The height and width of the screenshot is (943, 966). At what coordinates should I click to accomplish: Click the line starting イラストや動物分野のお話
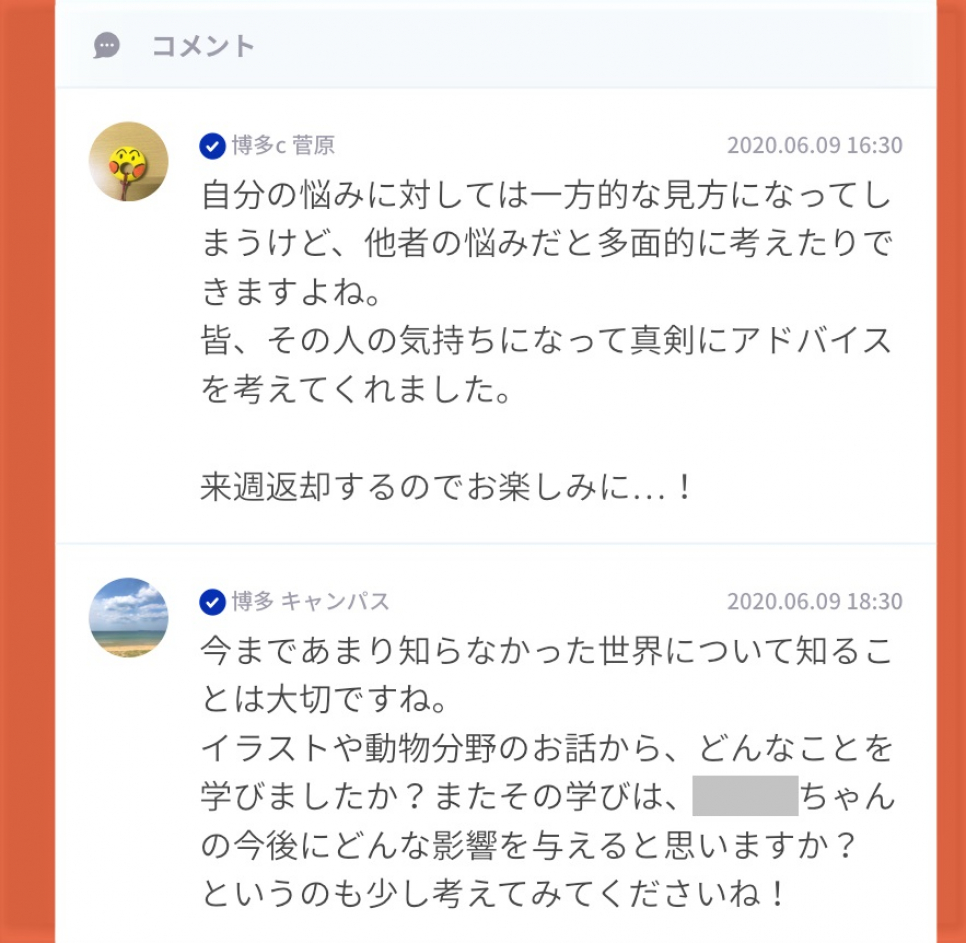point(546,748)
